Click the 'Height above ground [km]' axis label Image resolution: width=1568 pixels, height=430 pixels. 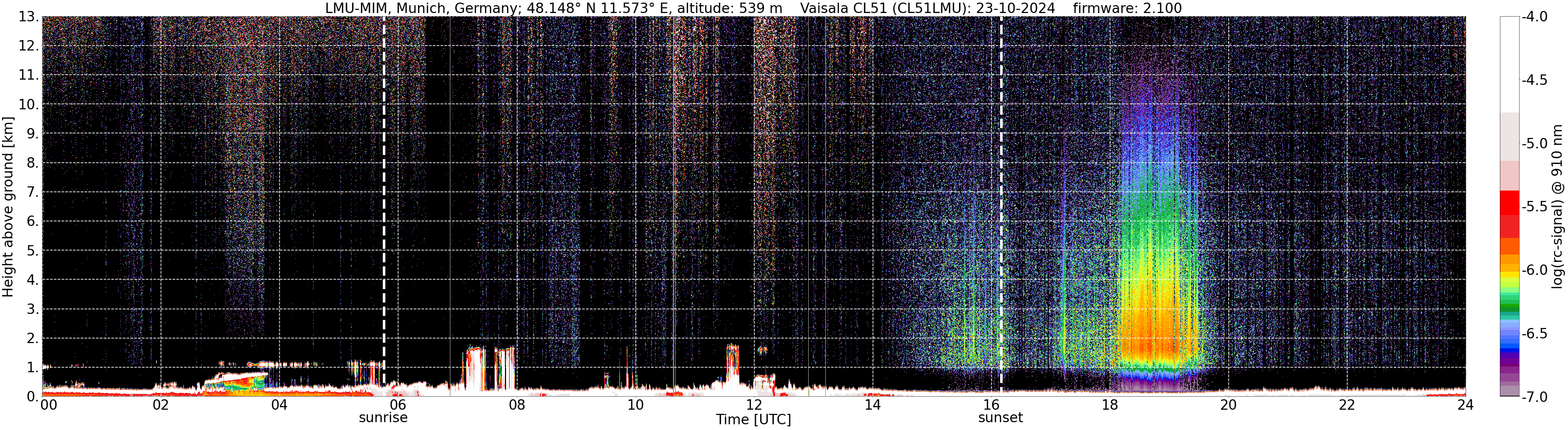click(8, 207)
